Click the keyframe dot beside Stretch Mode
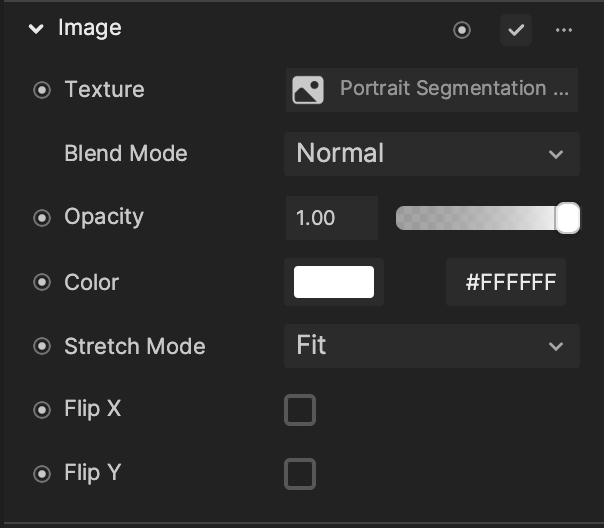 (42, 346)
